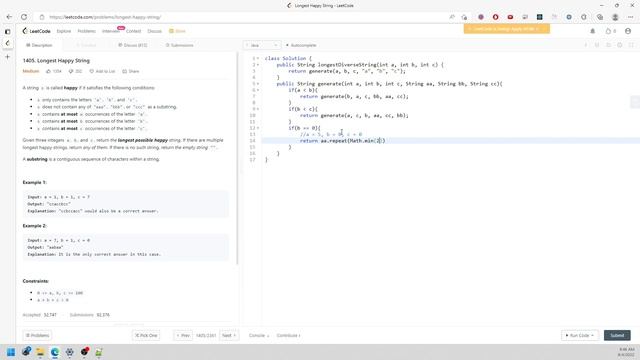The image size is (640, 360).
Task: Click the Example 1 heading
Action: [34, 182]
